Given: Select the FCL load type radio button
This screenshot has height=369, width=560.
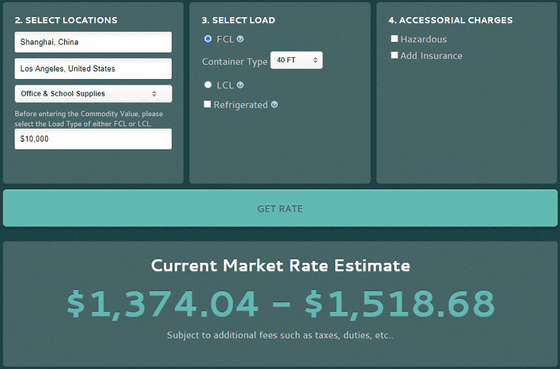Looking at the screenshot, I should [208, 39].
